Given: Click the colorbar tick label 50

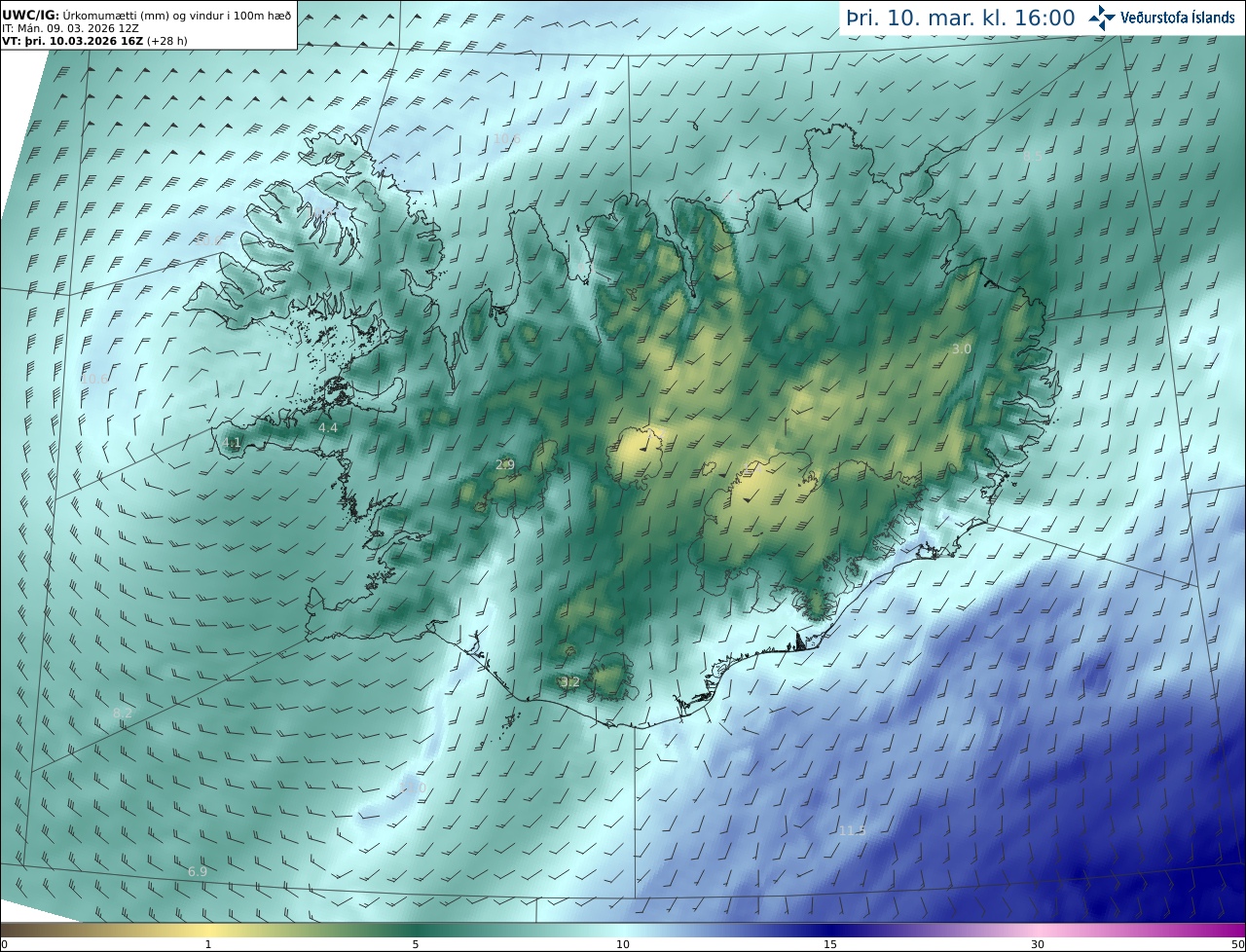Looking at the screenshot, I should 1237,944.
